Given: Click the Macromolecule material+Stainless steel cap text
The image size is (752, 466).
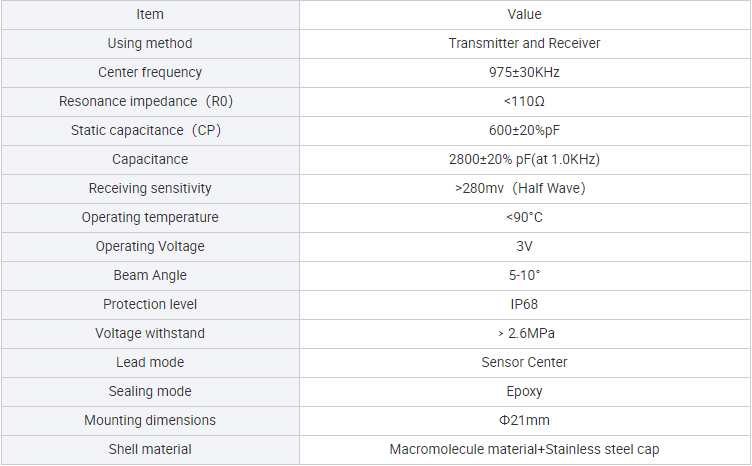Looking at the screenshot, I should click(524, 450).
